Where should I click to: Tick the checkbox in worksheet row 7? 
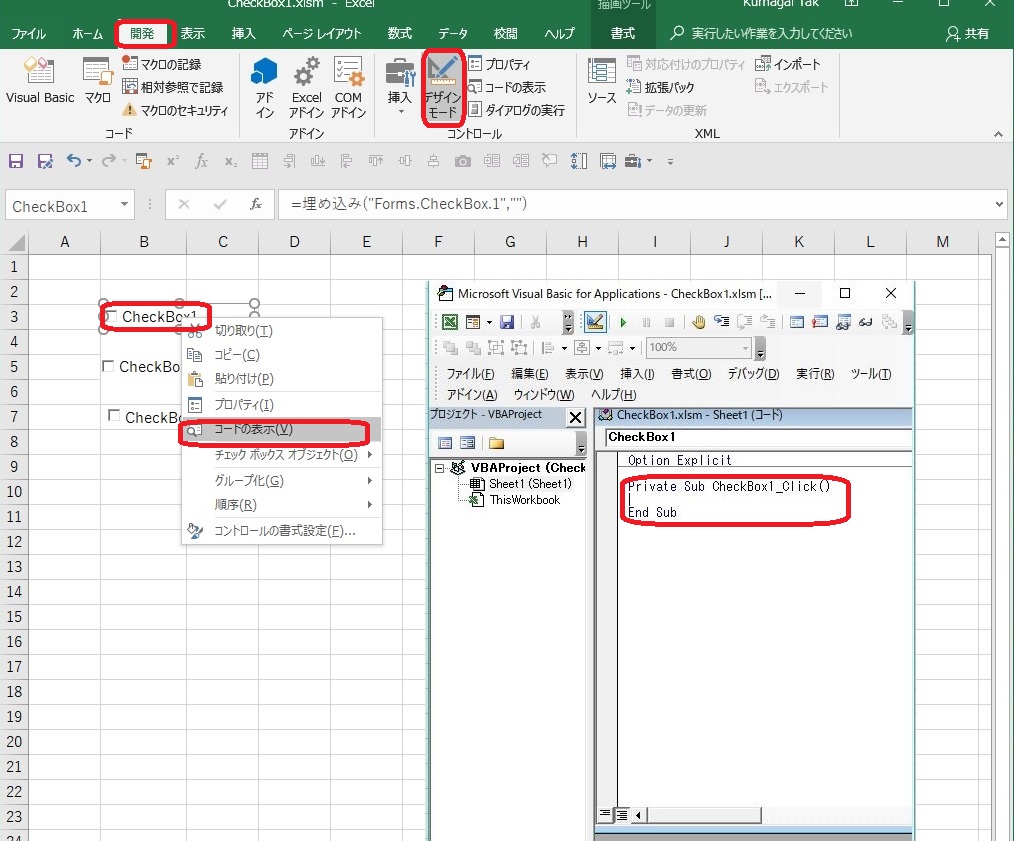pos(114,415)
